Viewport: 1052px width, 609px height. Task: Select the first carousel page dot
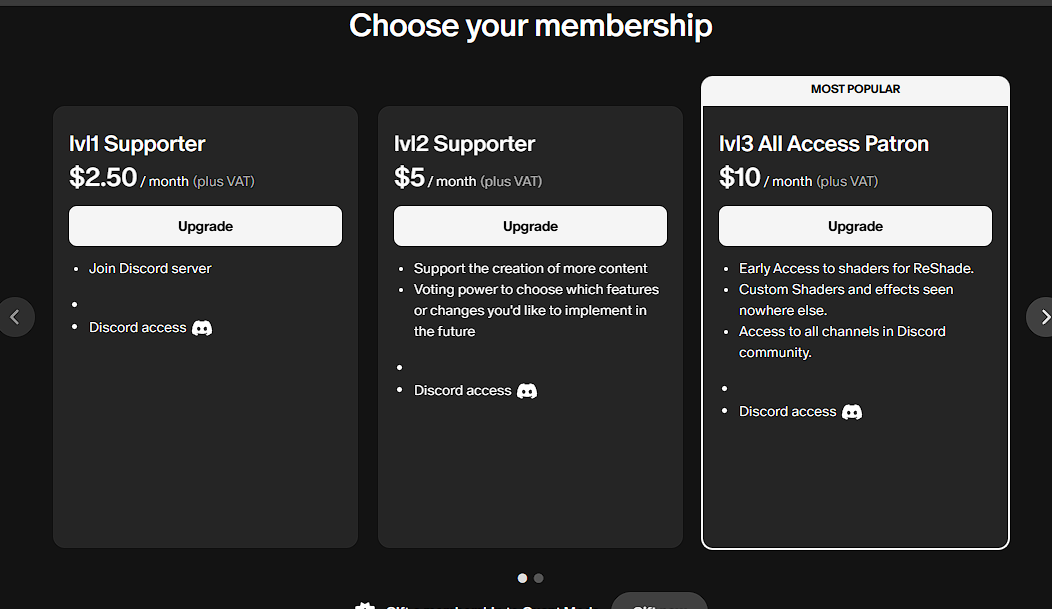point(522,578)
